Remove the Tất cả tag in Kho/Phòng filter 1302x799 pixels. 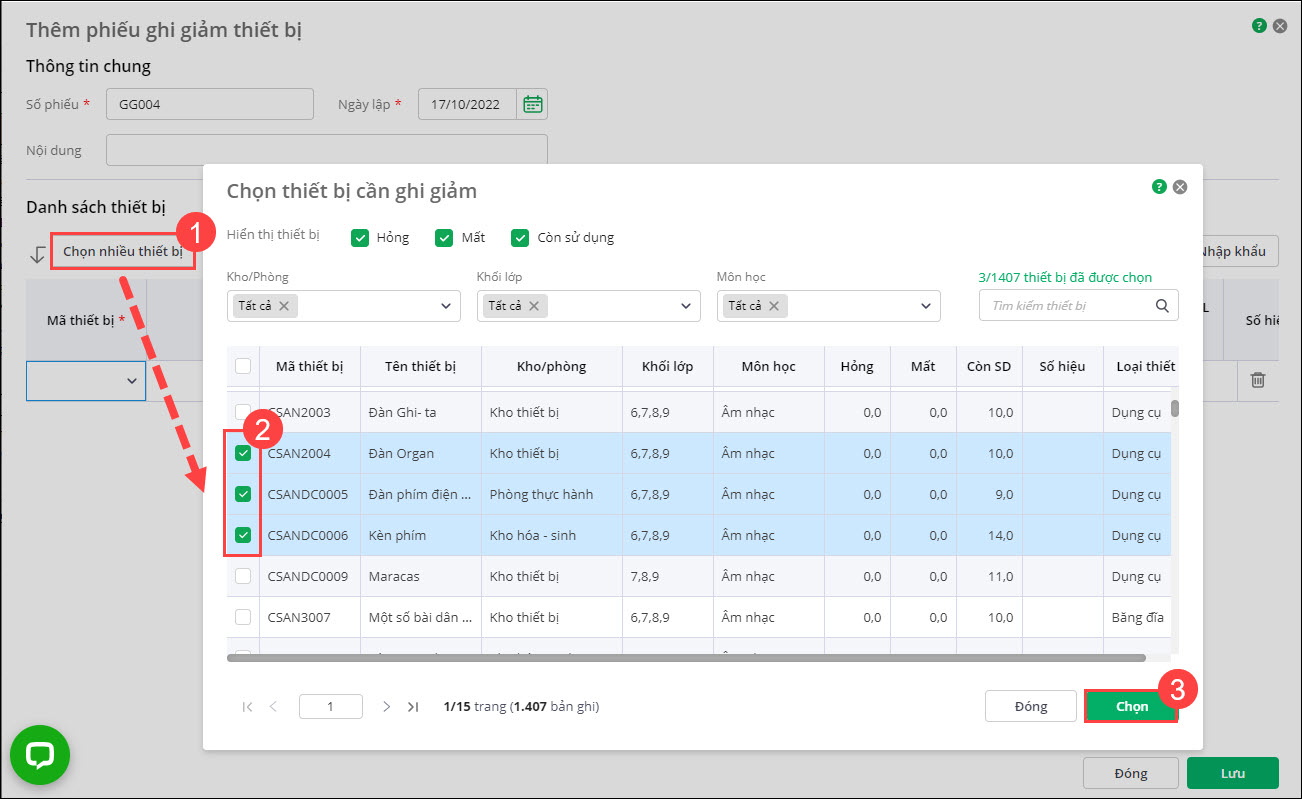284,306
